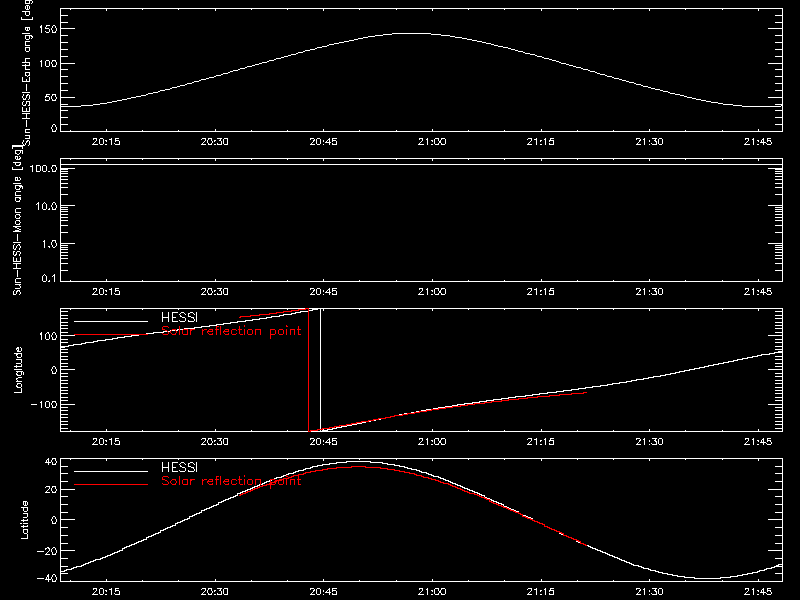Click 21:45 time label under Earth angle plot
800x600 pixels.
pos(758,141)
